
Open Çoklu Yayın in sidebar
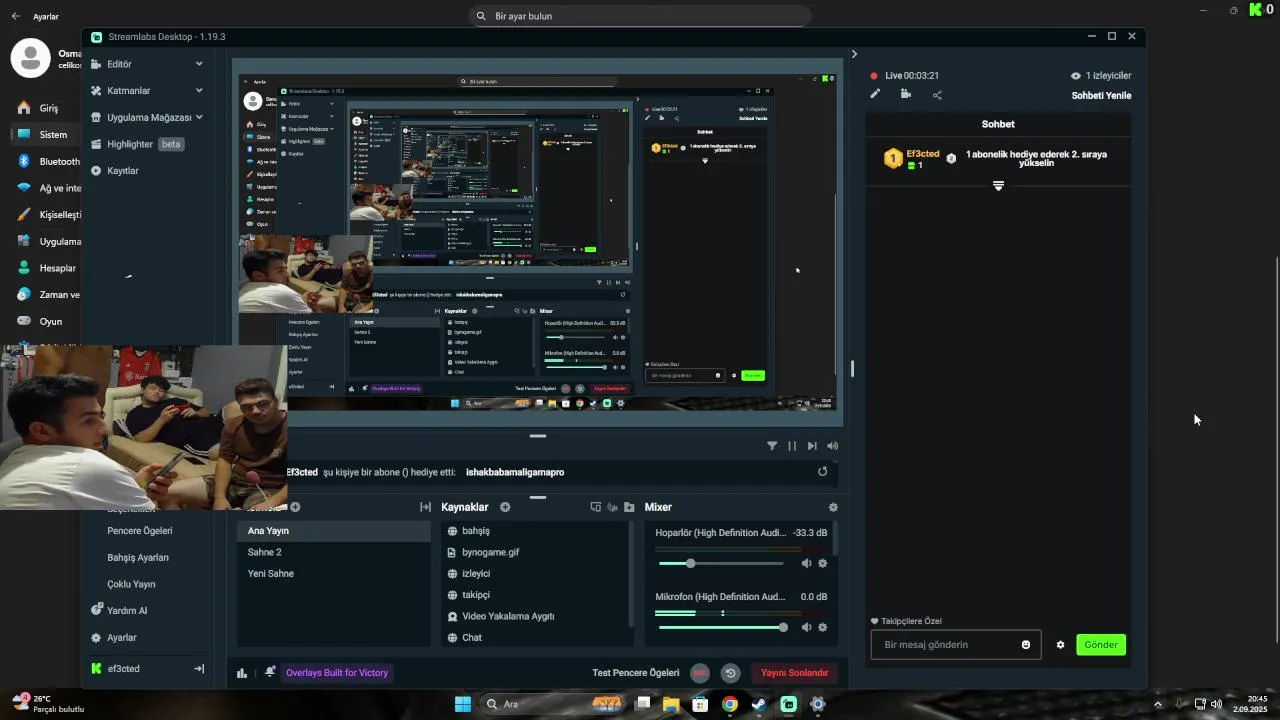coord(131,584)
